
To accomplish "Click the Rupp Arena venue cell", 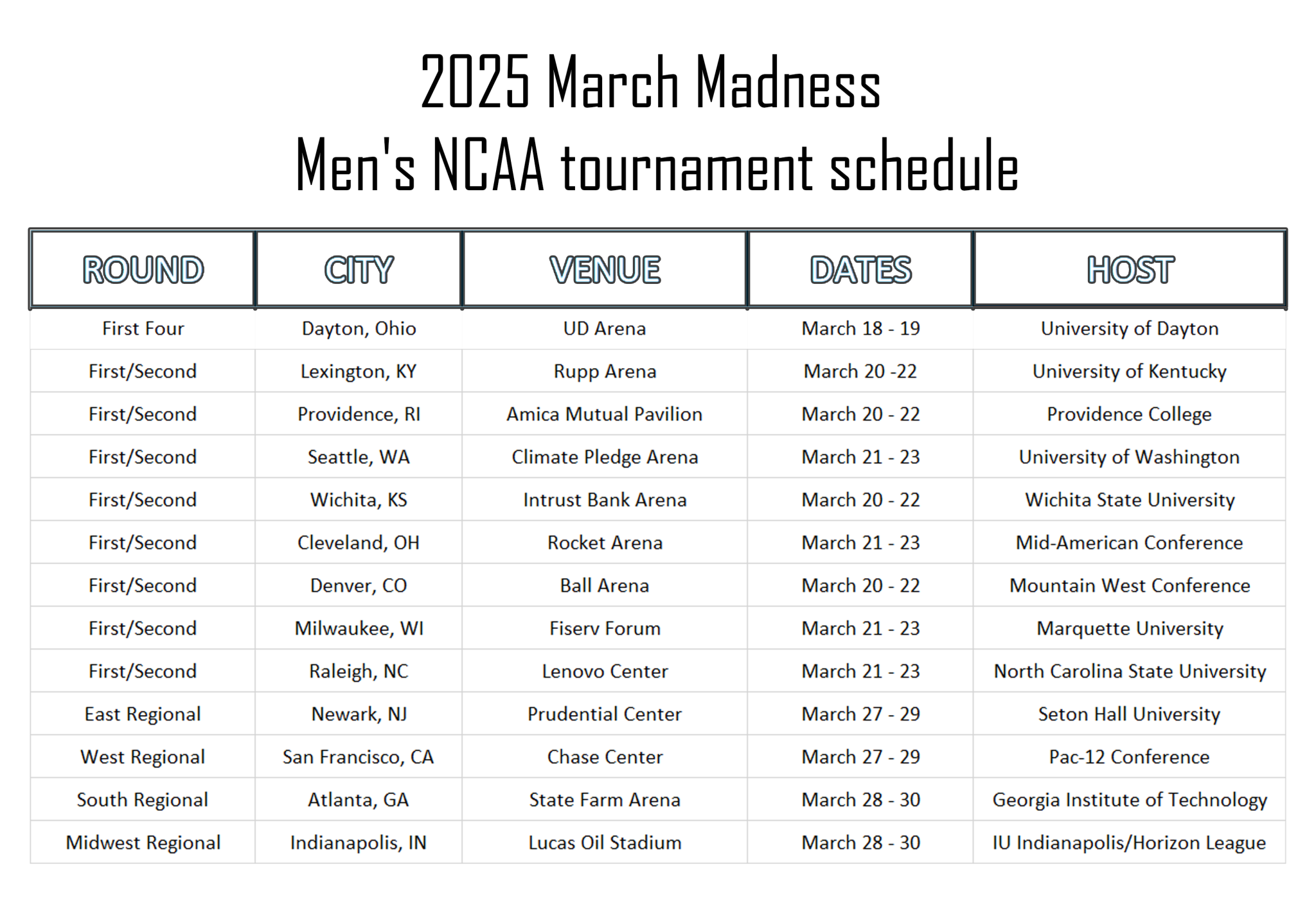I will 605,371.
